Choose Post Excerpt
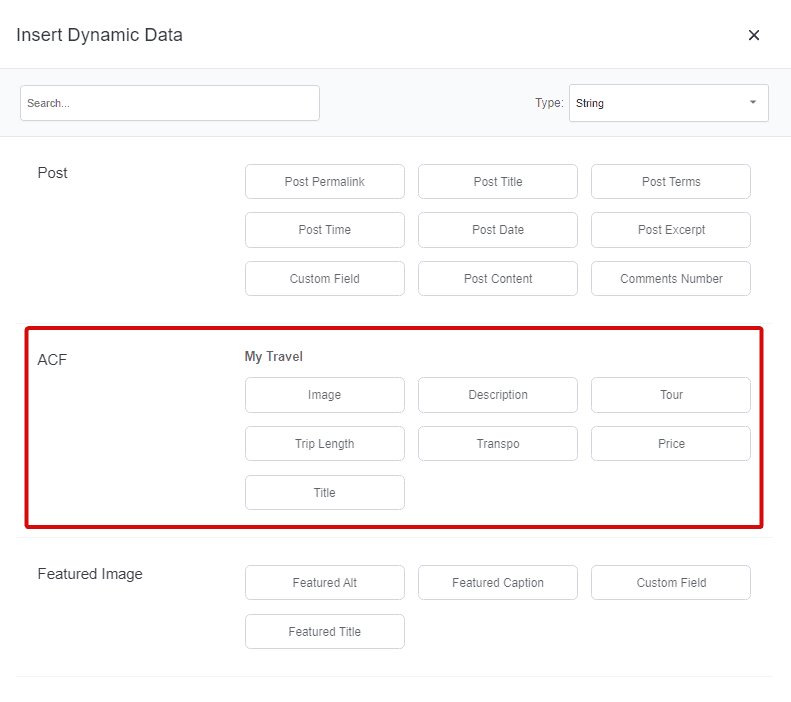 pyautogui.click(x=670, y=230)
